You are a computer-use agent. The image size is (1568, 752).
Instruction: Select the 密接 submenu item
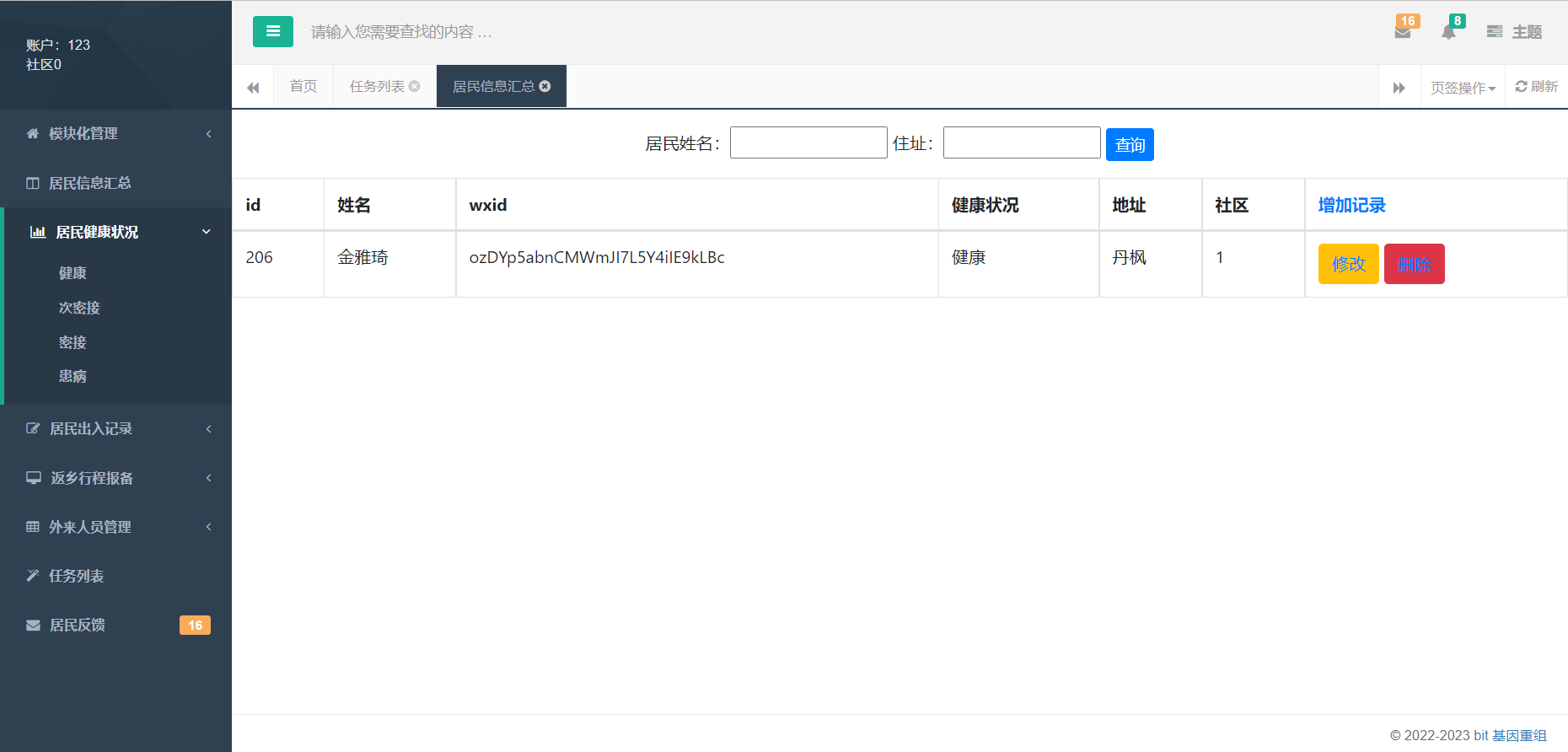point(72,342)
